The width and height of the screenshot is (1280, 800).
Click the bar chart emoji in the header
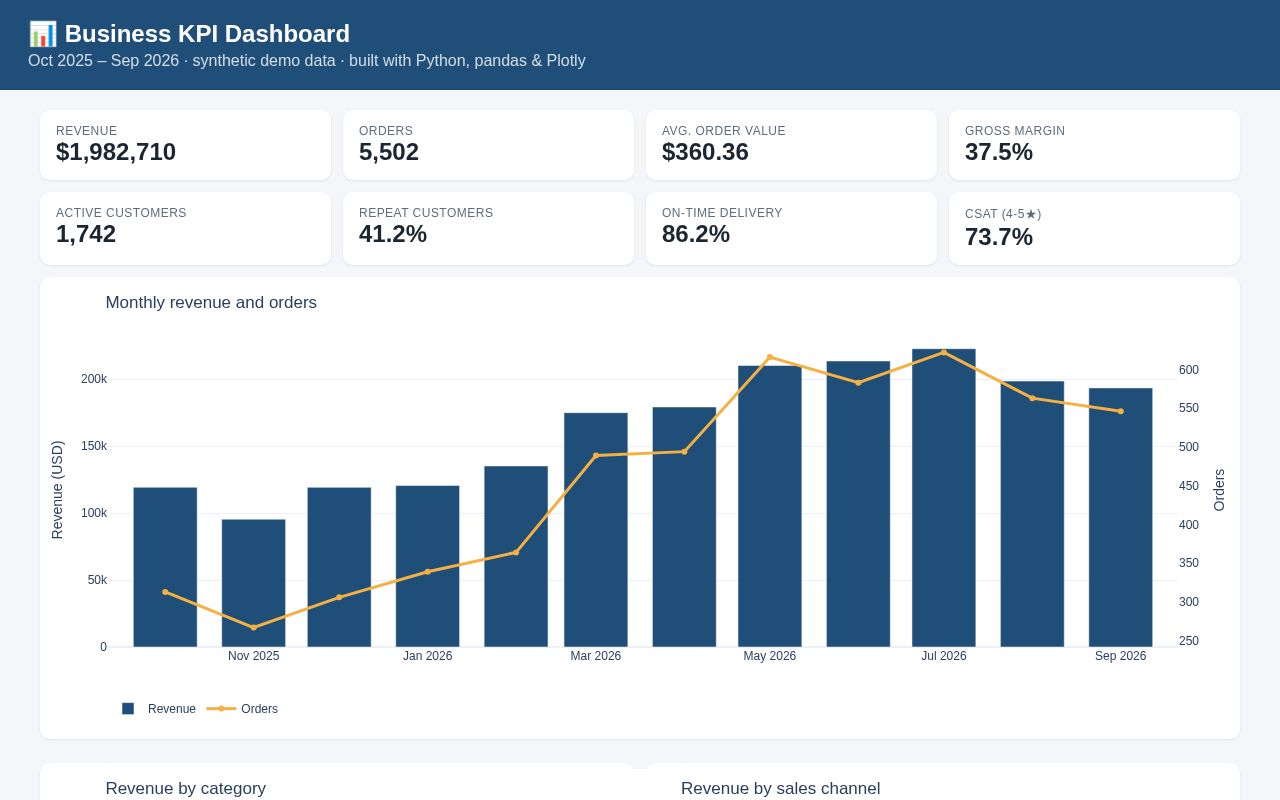click(42, 34)
